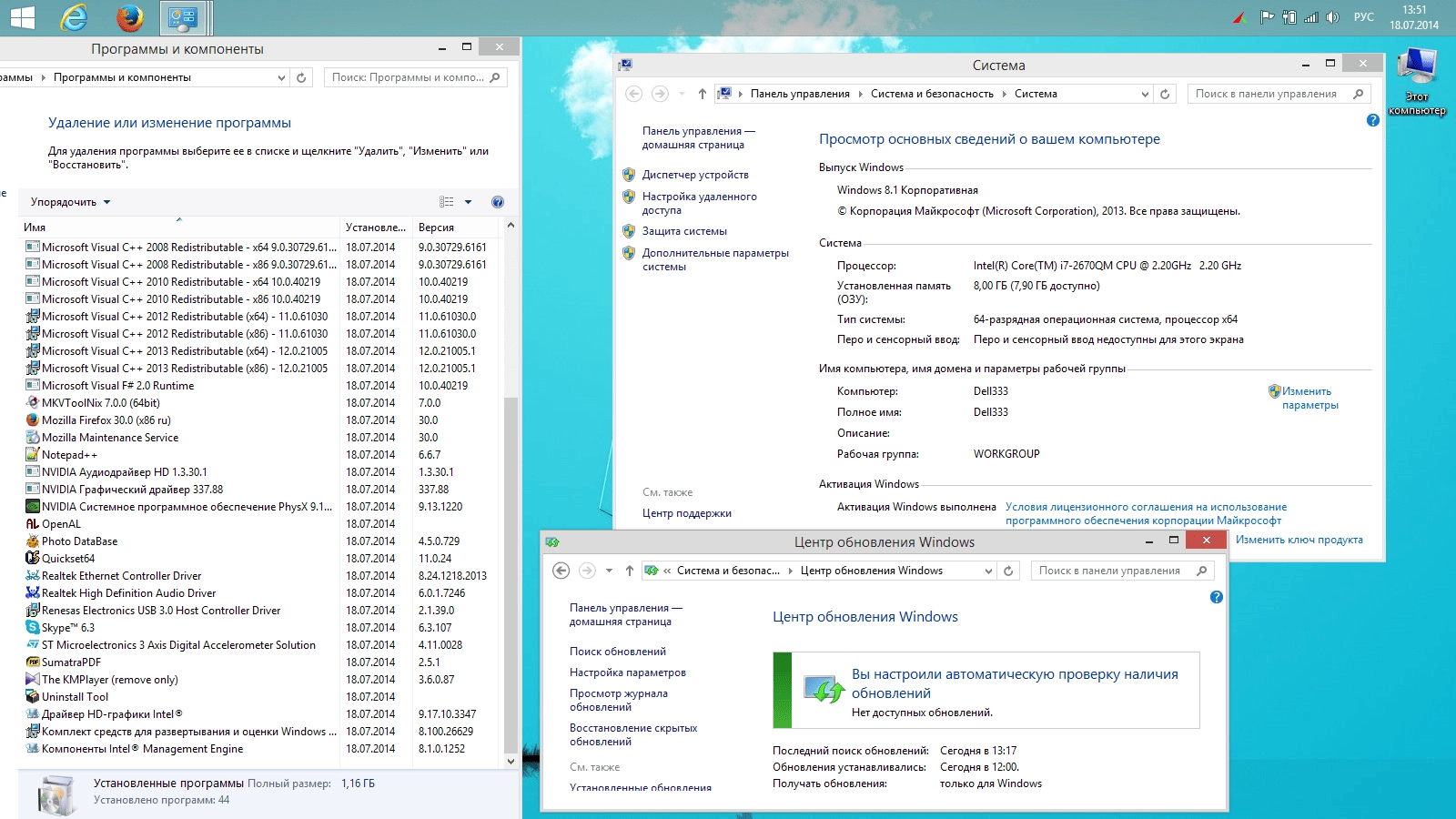
Task: Refresh the Система window address bar
Action: point(1164,94)
